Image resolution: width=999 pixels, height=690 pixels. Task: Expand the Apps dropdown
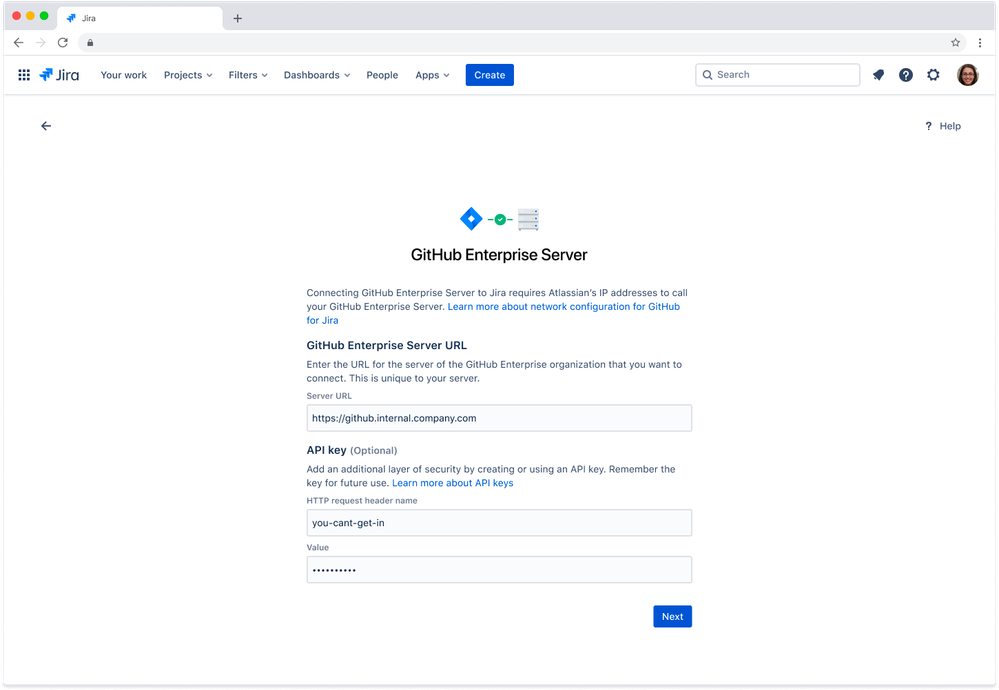click(432, 75)
